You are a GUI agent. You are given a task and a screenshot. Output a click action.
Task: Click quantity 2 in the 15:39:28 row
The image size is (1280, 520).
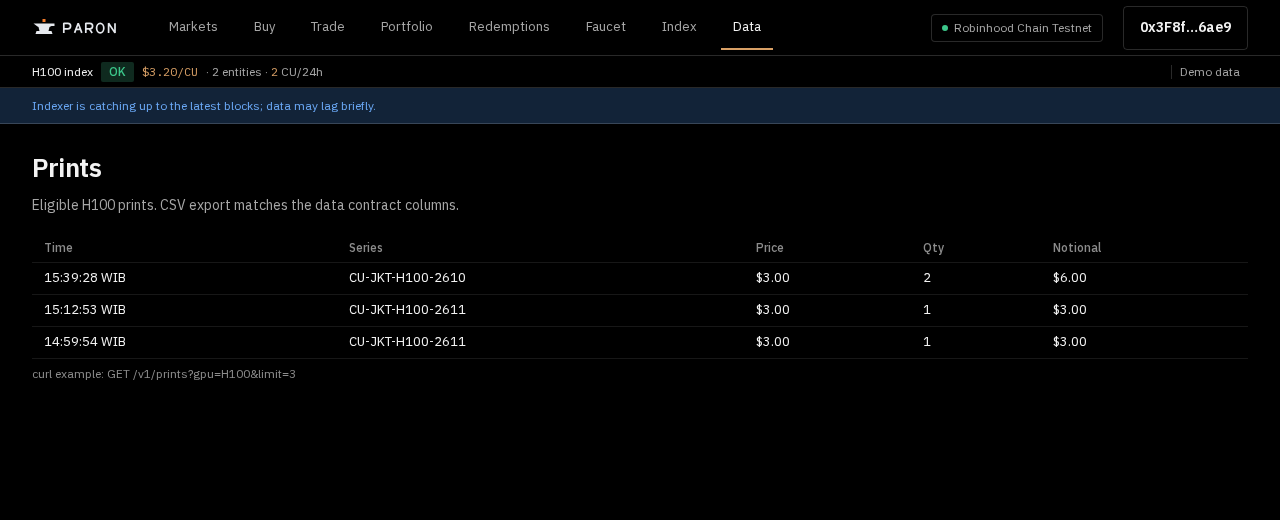[x=927, y=278]
